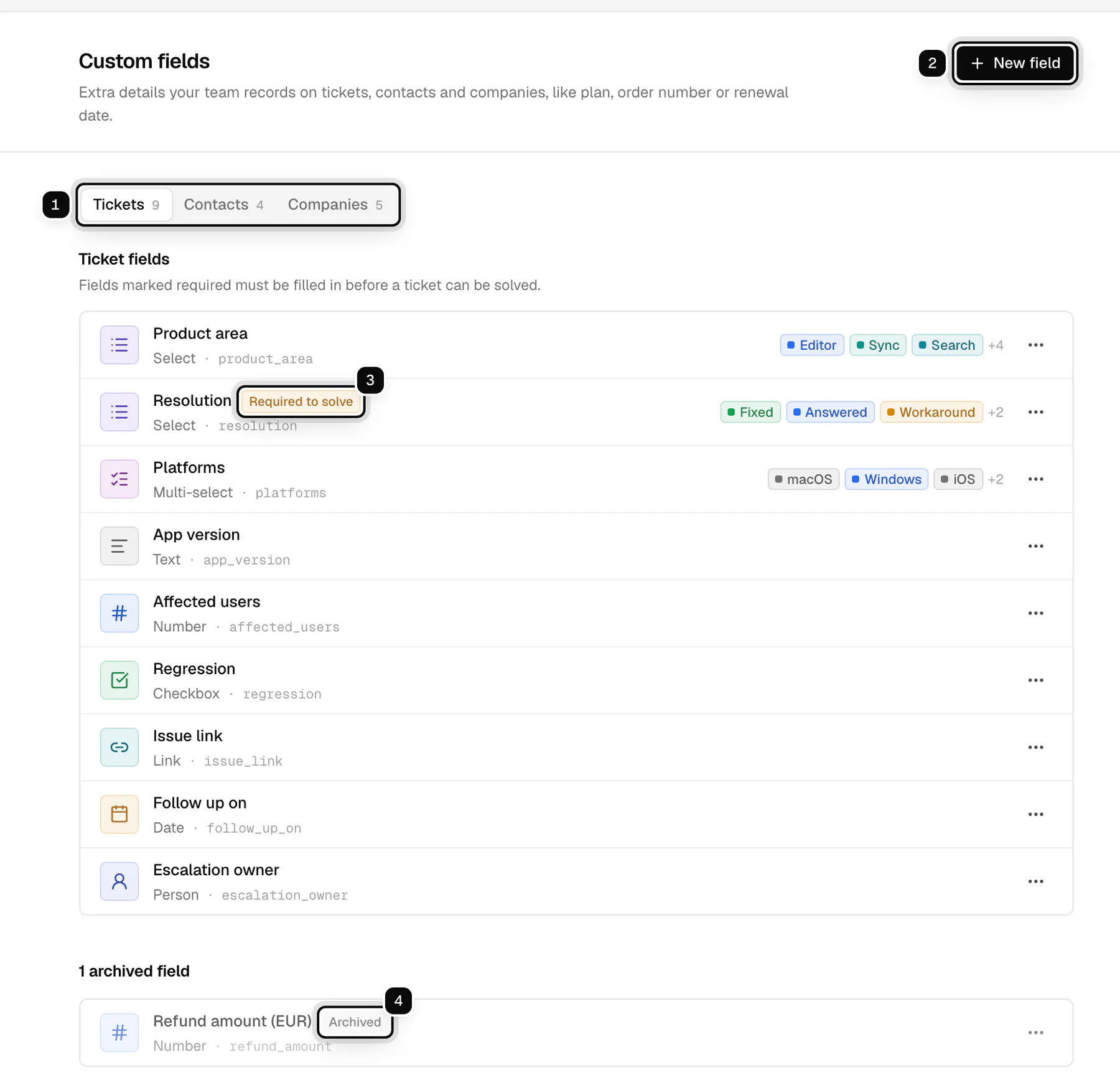Open the Regression field name
This screenshot has width=1120, height=1080.
click(194, 669)
